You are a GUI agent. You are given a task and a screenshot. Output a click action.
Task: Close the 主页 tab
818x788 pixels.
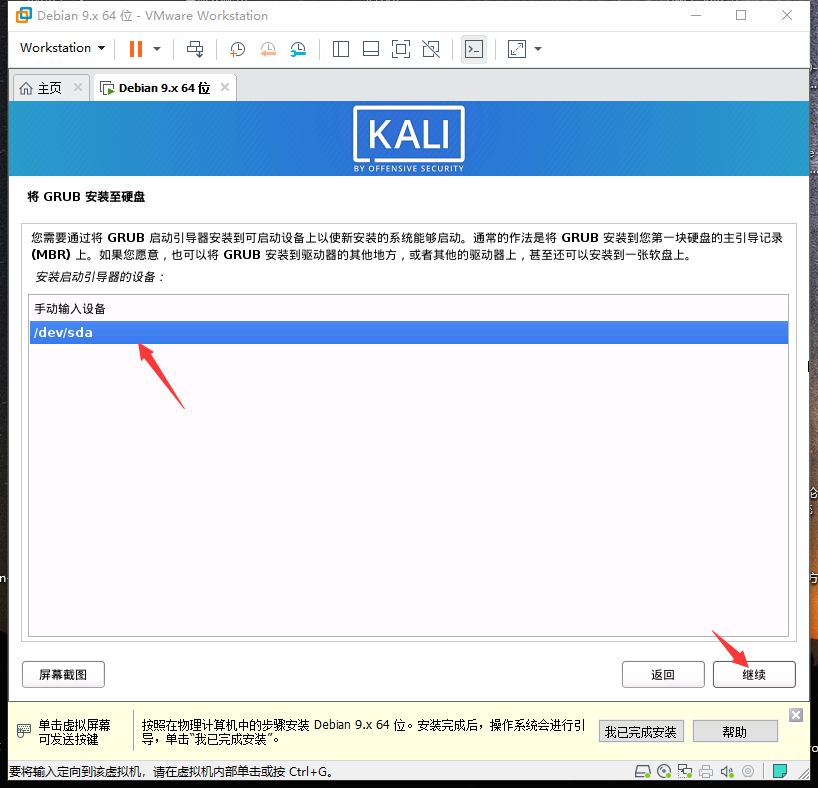(78, 87)
